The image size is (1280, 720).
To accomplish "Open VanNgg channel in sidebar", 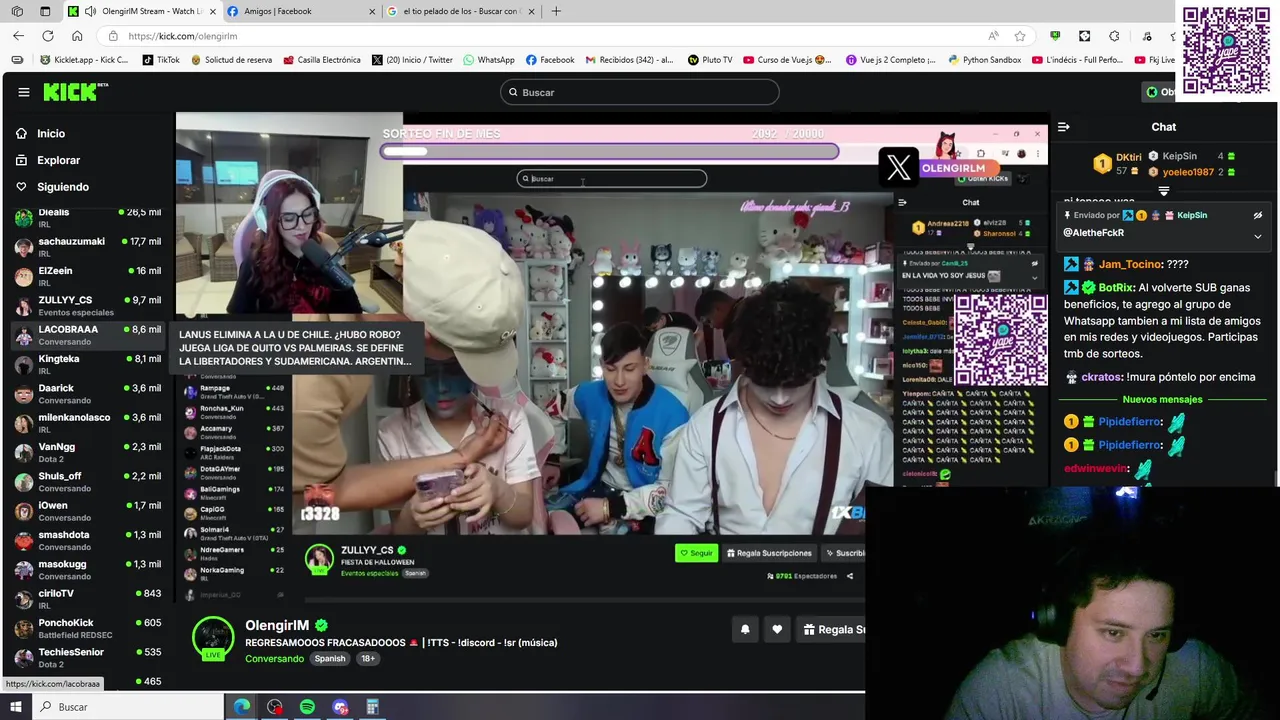I will [87, 452].
